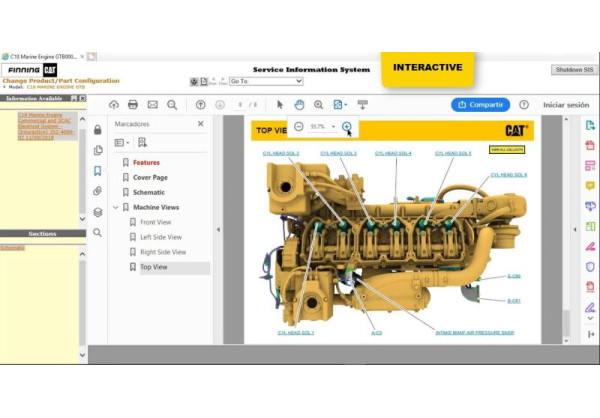Toggle the page thumbnails panel icon

click(x=97, y=150)
